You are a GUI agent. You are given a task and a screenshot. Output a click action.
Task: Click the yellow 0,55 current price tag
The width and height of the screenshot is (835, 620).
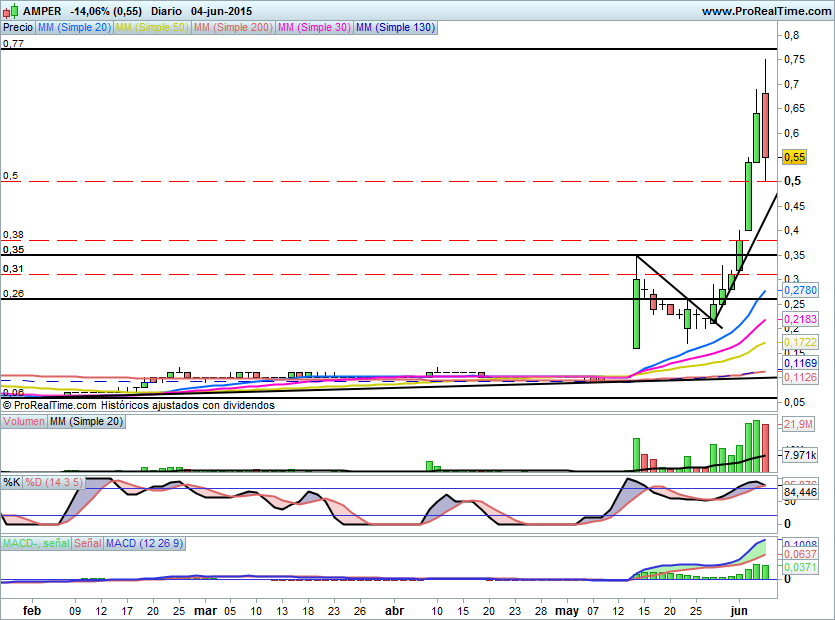[794, 157]
